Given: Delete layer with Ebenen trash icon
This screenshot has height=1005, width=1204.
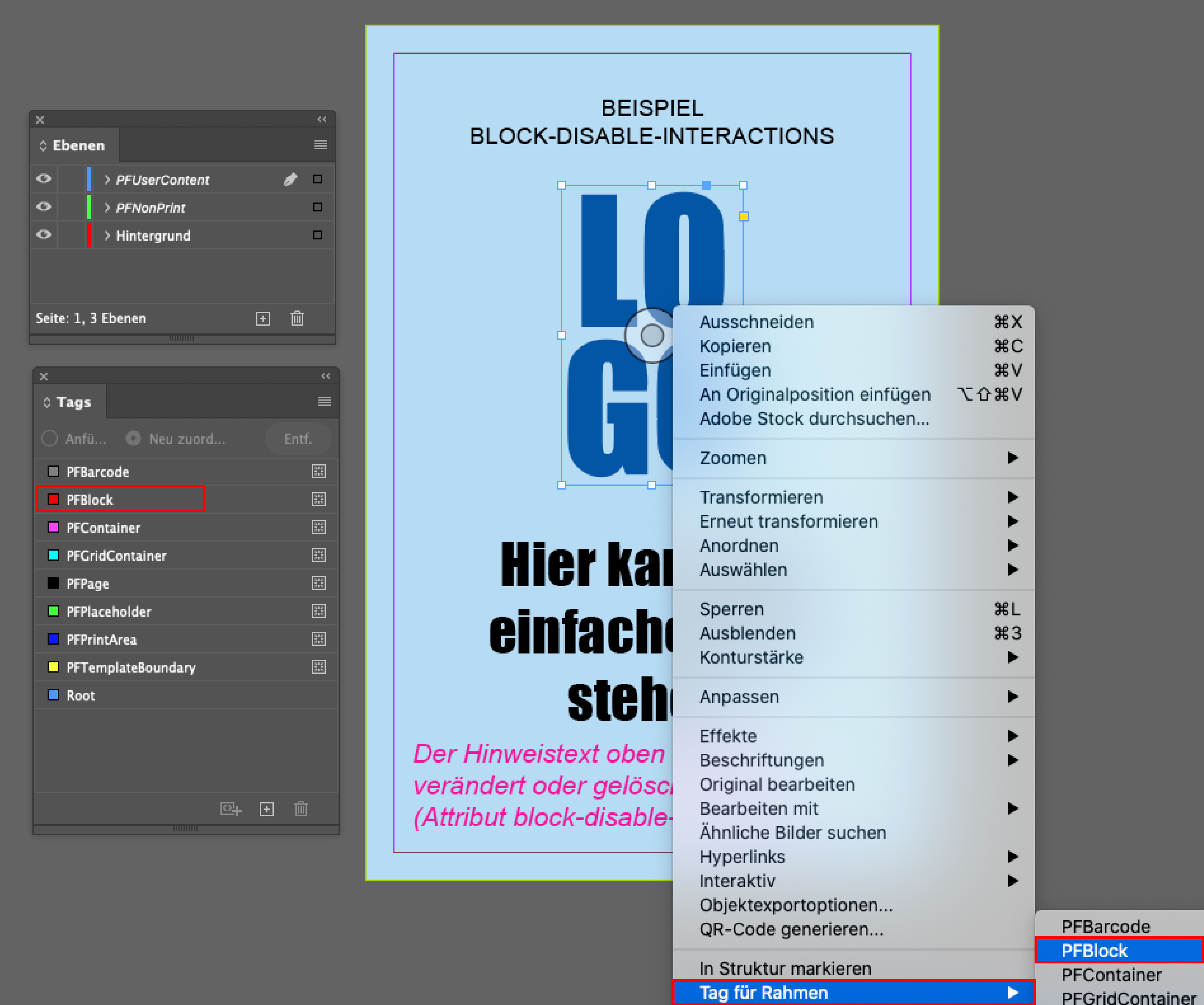Looking at the screenshot, I should click(297, 319).
